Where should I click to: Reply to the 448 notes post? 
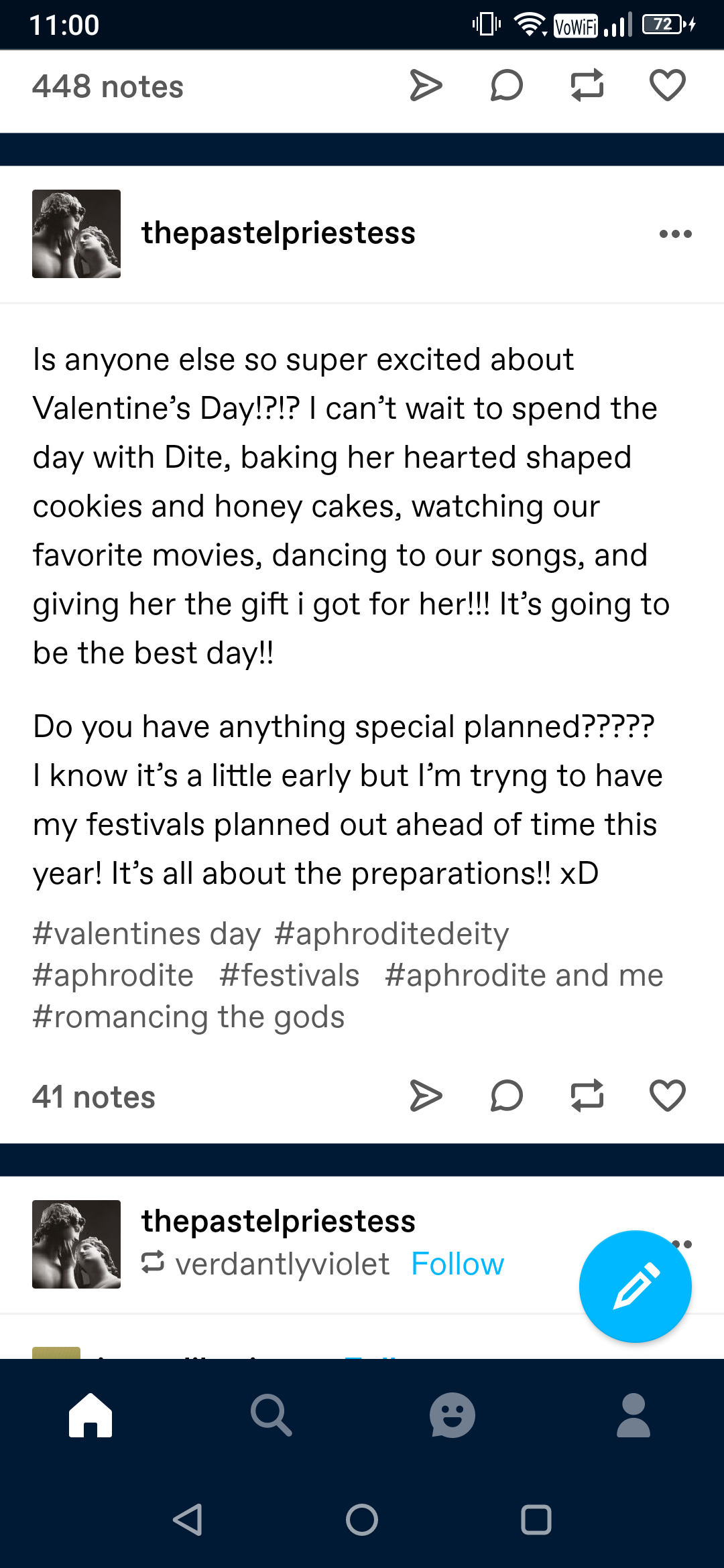pos(507,86)
